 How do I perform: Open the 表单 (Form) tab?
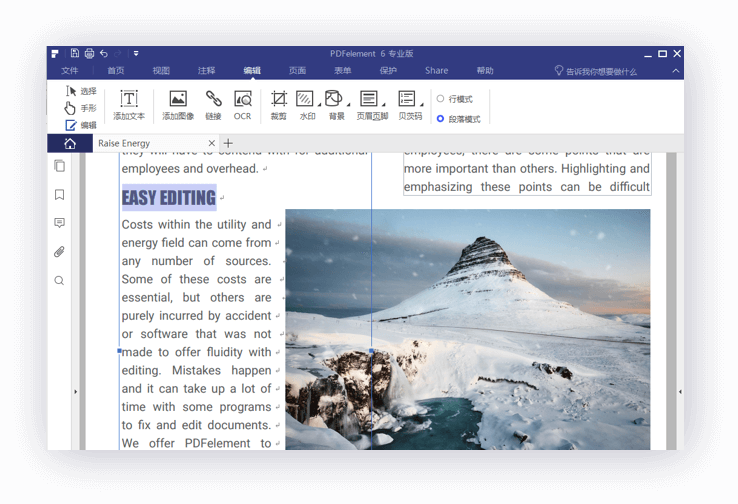point(343,71)
